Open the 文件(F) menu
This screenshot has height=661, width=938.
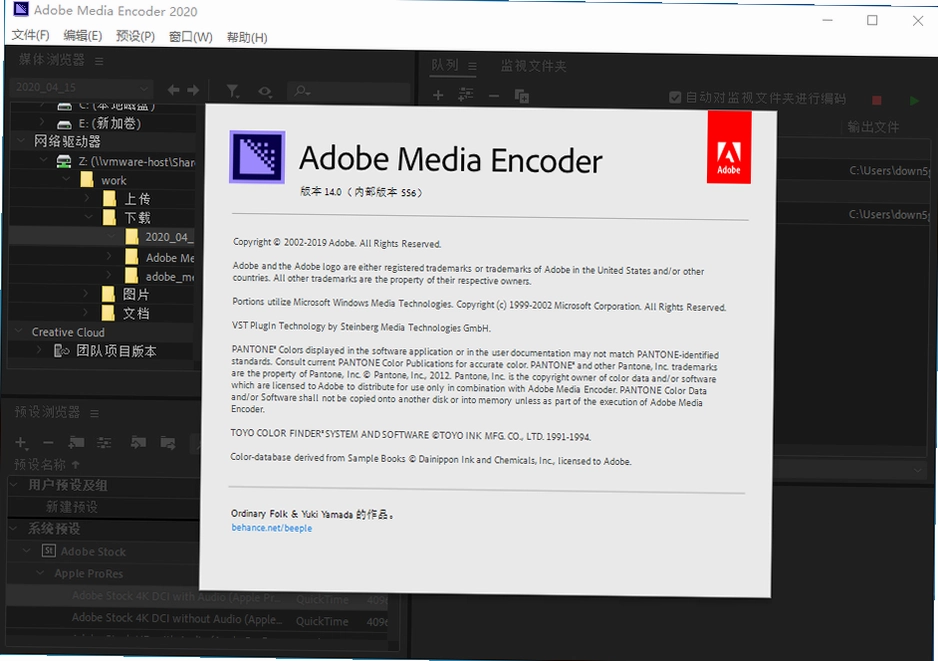(31, 35)
